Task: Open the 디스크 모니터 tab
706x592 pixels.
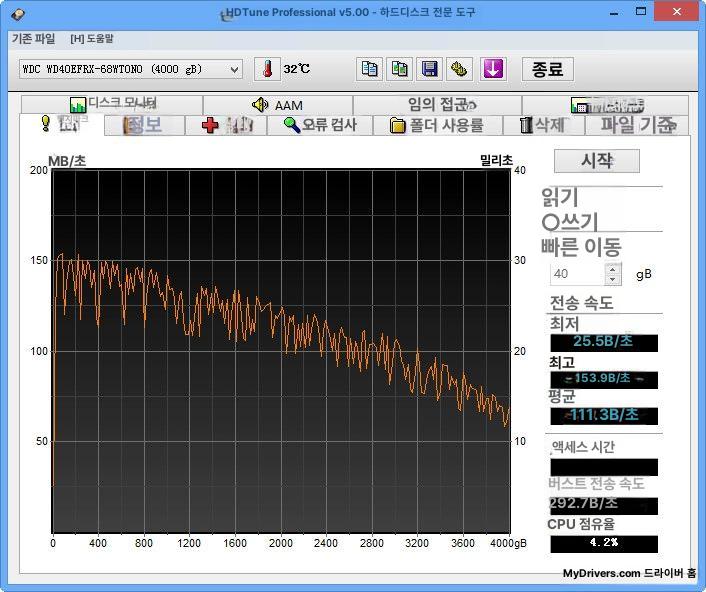Action: click(112, 105)
